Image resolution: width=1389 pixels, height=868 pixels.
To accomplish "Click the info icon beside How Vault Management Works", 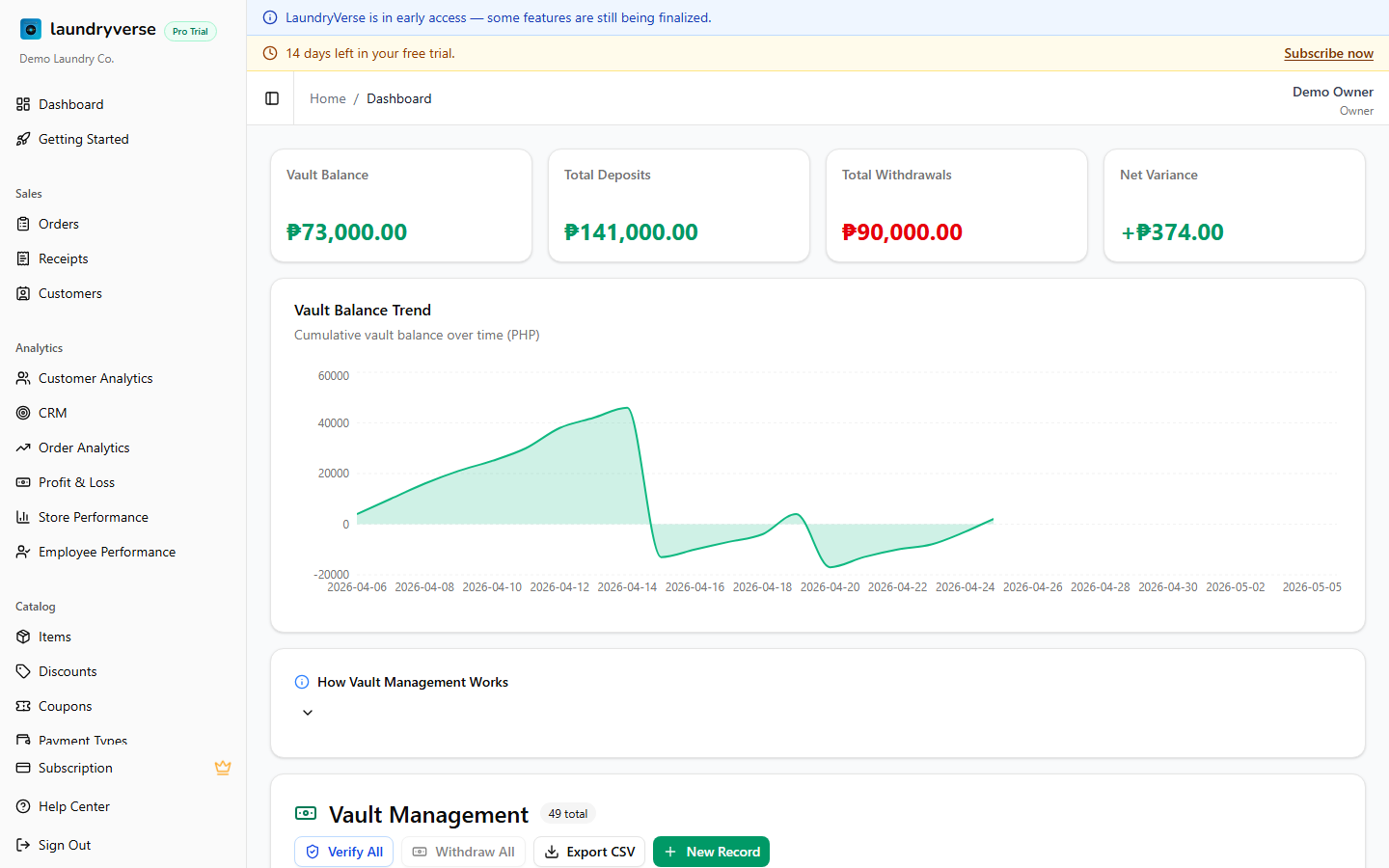I will pyautogui.click(x=302, y=682).
